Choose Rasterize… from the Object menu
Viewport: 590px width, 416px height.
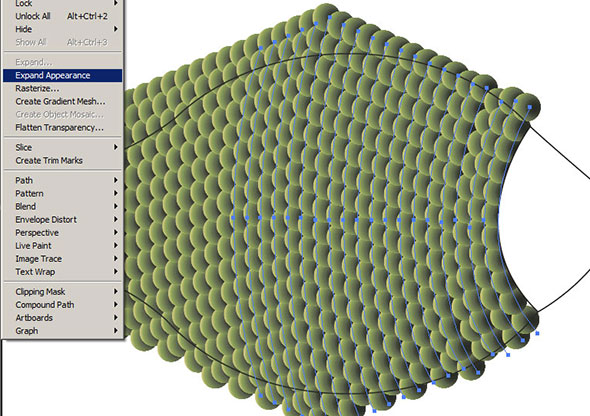62,88
